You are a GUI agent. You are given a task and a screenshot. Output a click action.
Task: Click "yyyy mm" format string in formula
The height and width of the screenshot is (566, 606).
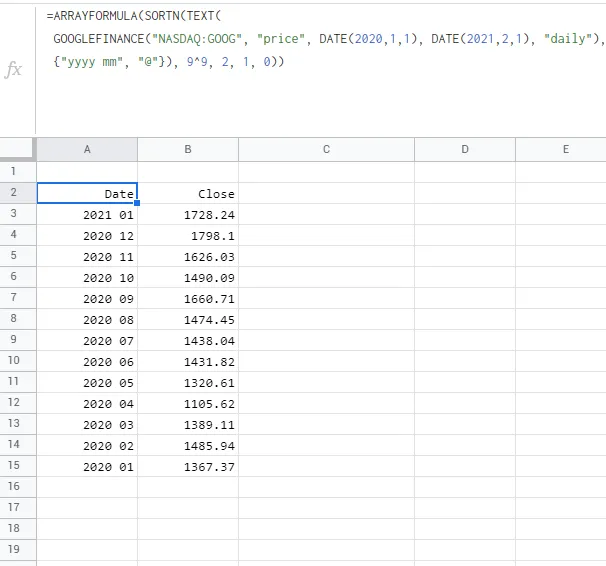pos(91,62)
